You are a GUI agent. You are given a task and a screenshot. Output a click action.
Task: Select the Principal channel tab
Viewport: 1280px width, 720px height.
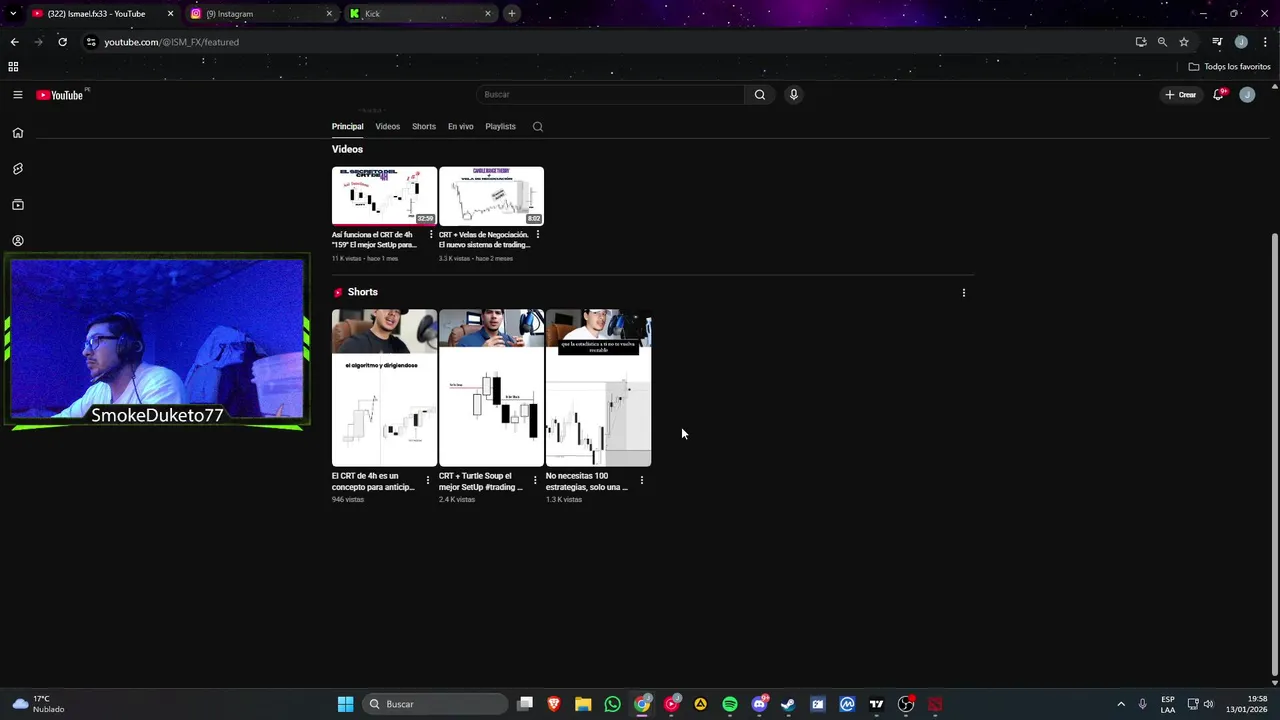[x=348, y=127]
